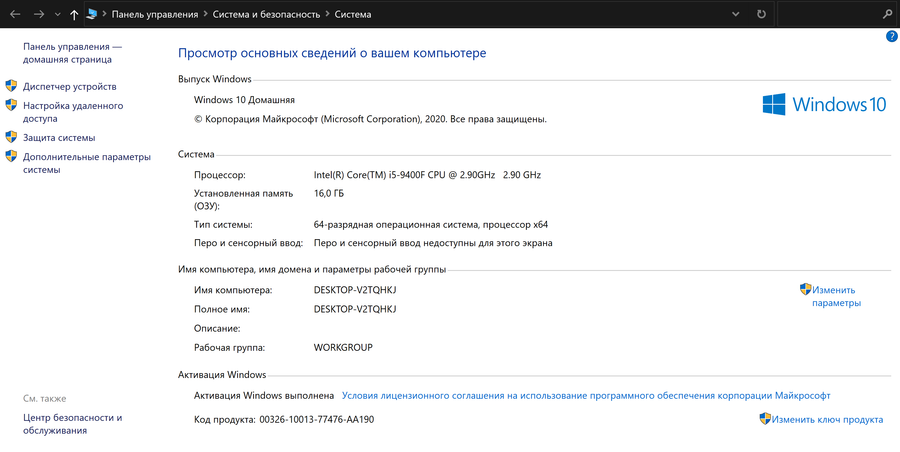The width and height of the screenshot is (900, 452).
Task: Open Настройка удаленного доступа link
Action: 72,111
